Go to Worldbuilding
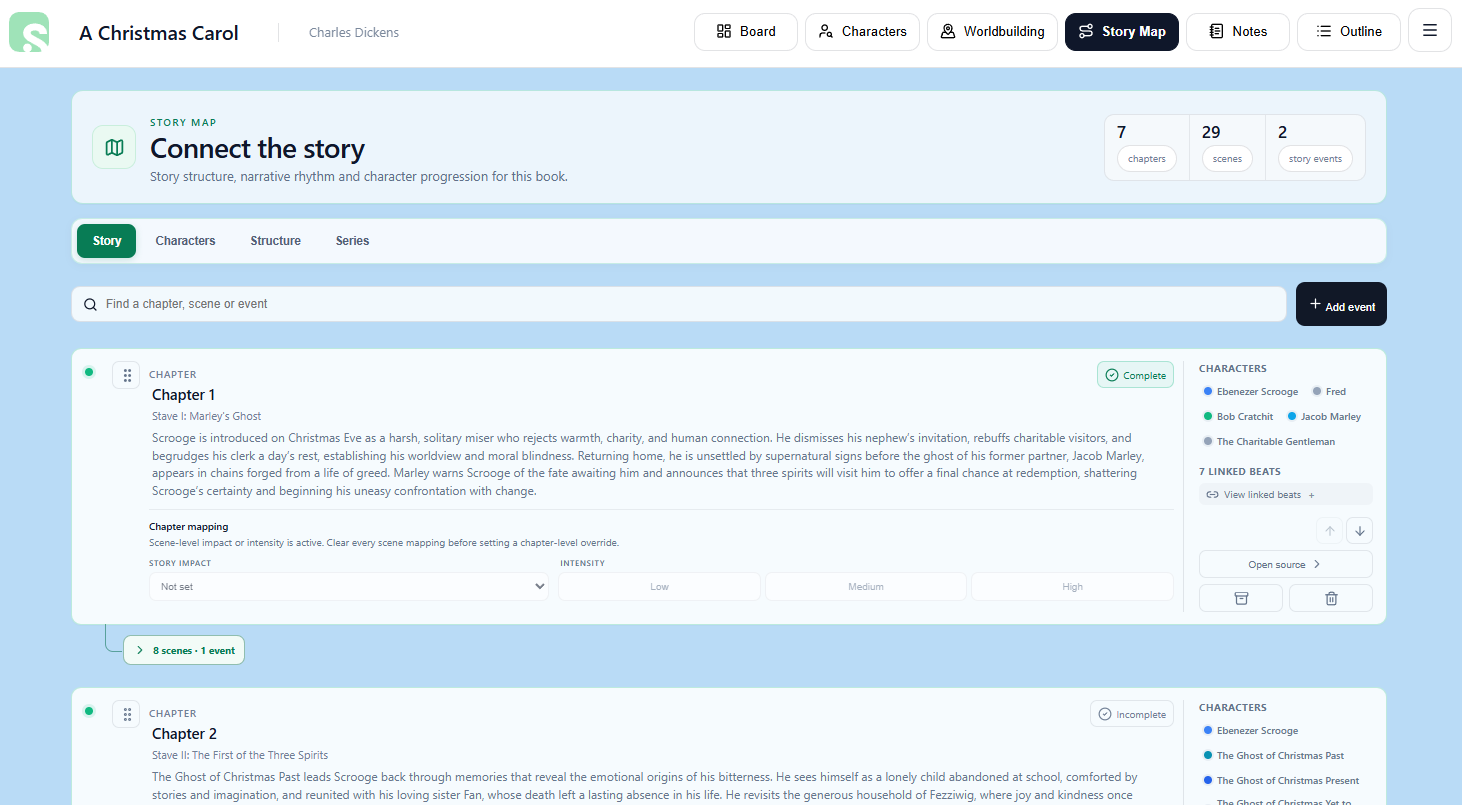This screenshot has width=1462, height=805. 992,32
